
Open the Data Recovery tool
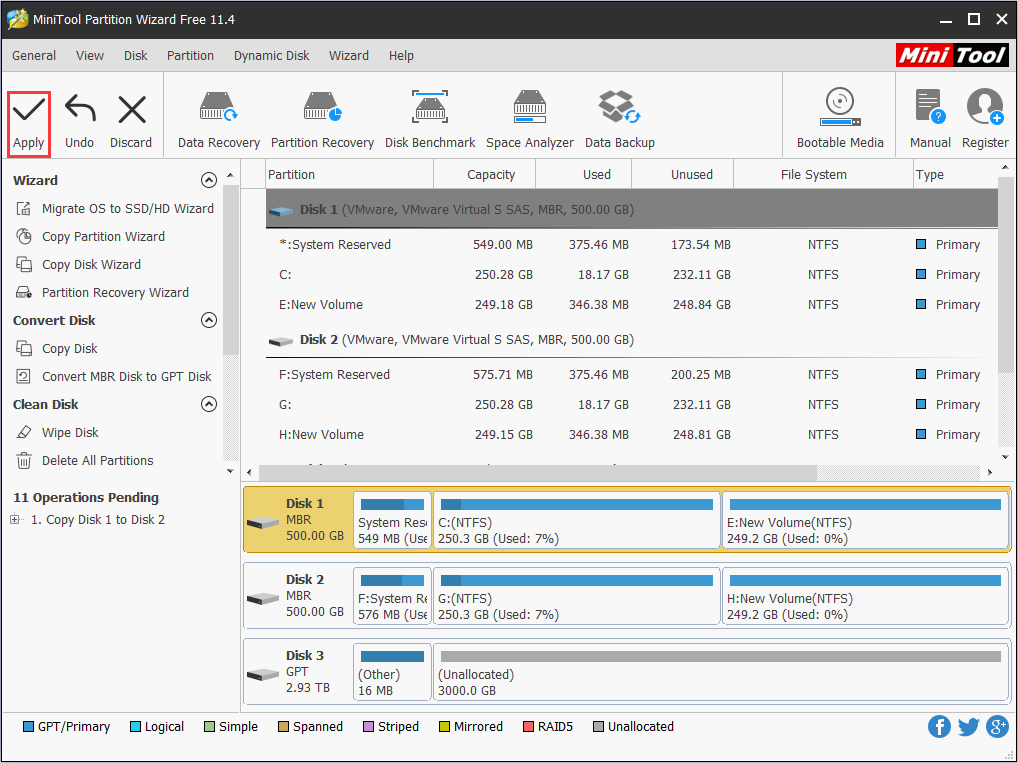[218, 109]
